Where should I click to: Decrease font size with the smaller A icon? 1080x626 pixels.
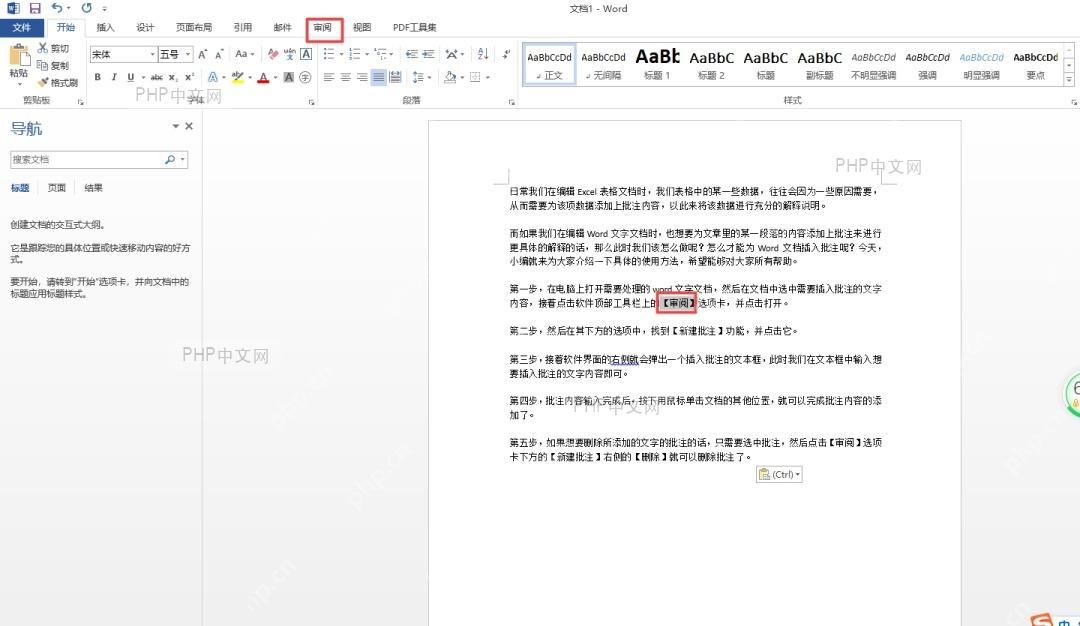pyautogui.click(x=219, y=54)
